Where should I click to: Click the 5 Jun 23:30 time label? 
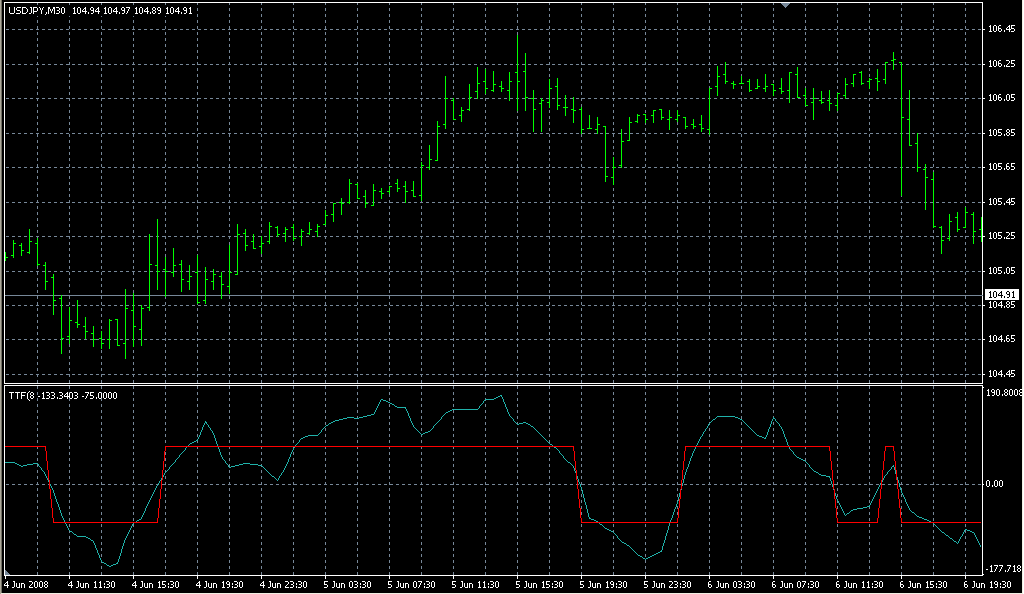tap(667, 583)
